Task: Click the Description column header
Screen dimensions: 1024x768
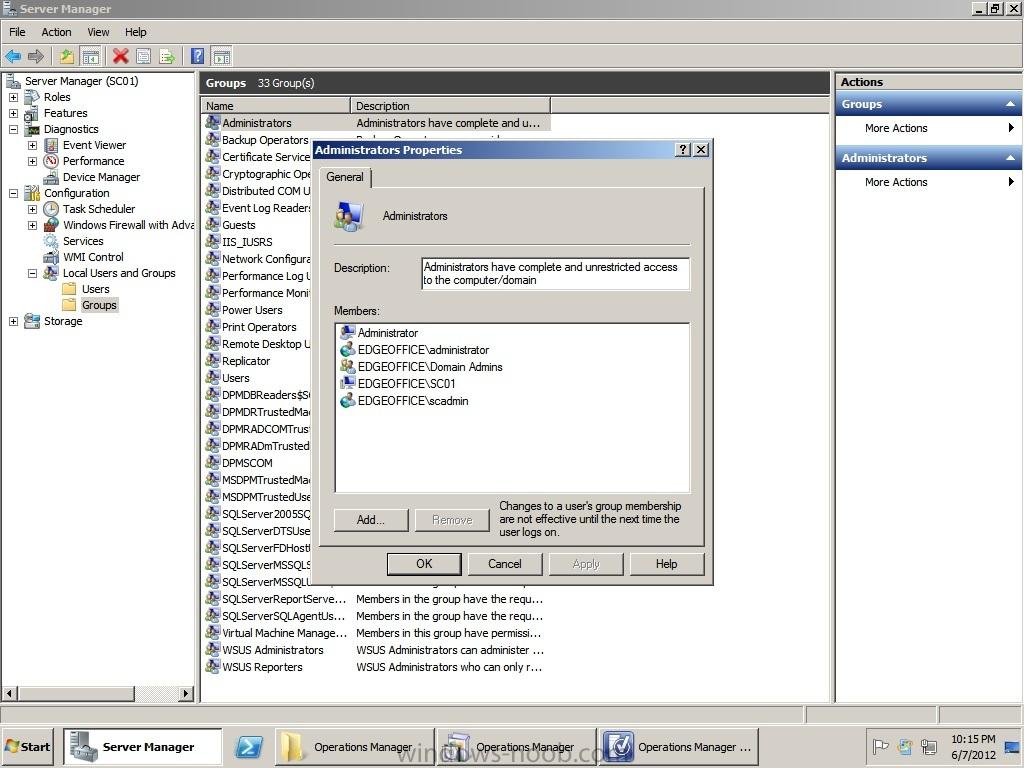Action: click(451, 106)
